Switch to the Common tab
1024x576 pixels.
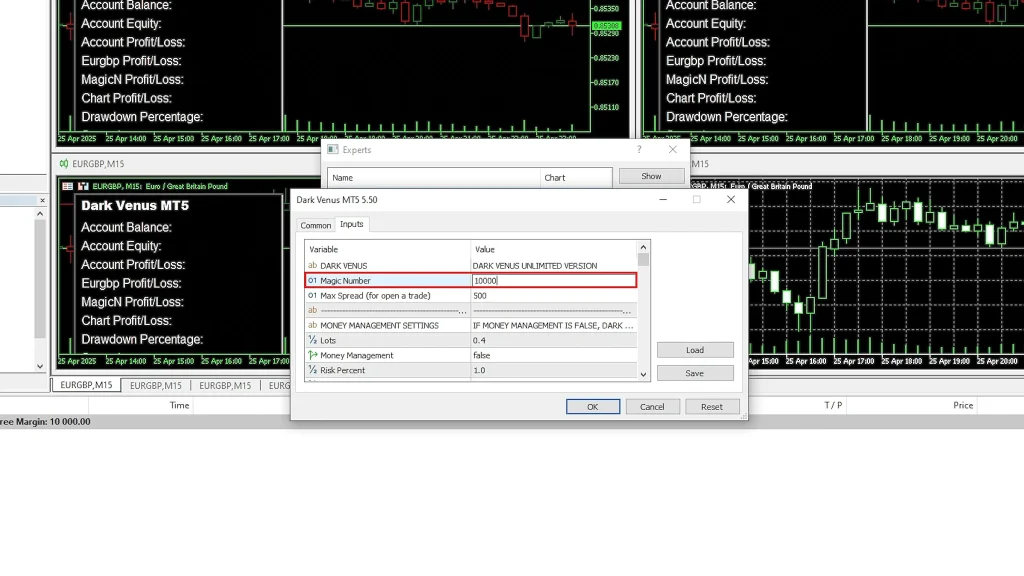coord(316,225)
